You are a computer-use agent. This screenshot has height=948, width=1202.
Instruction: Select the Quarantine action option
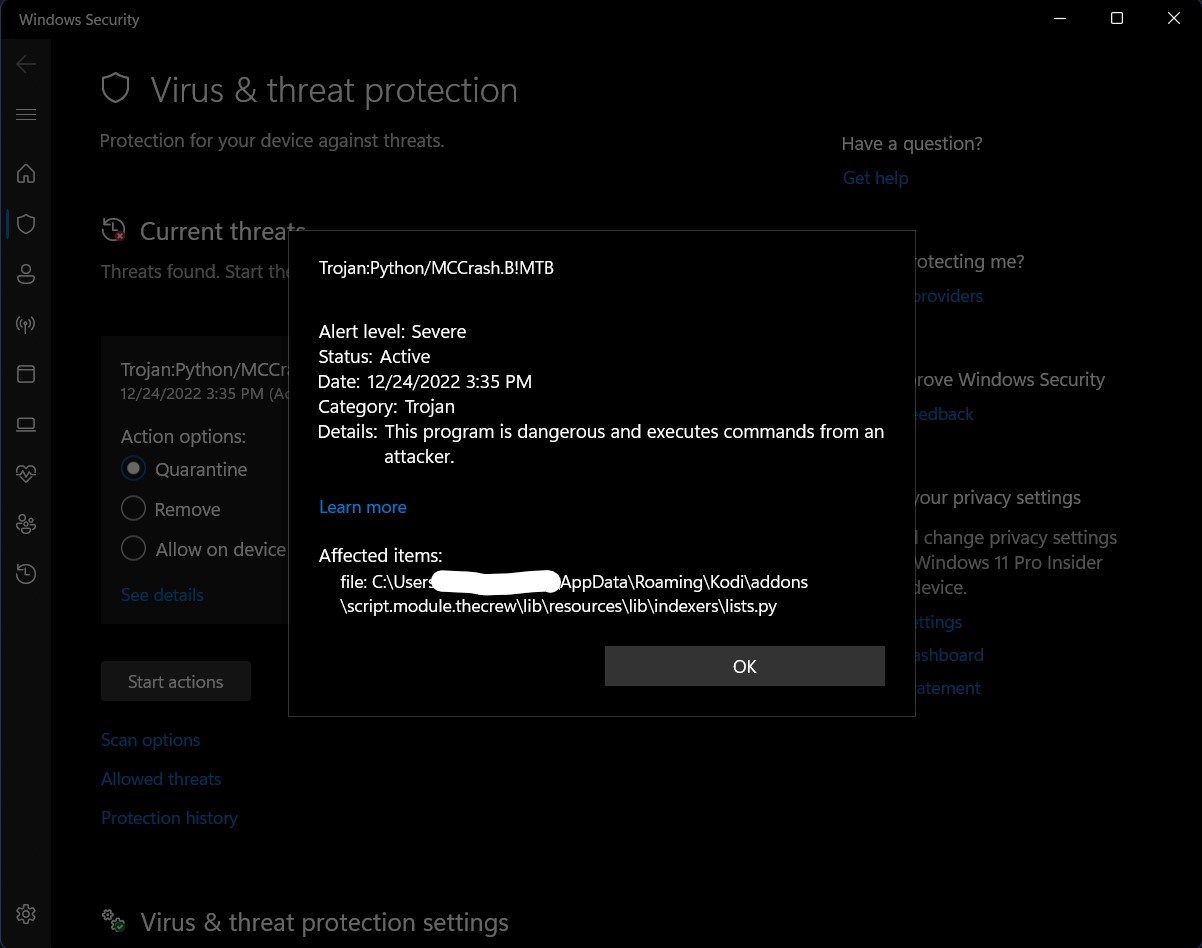pos(131,469)
